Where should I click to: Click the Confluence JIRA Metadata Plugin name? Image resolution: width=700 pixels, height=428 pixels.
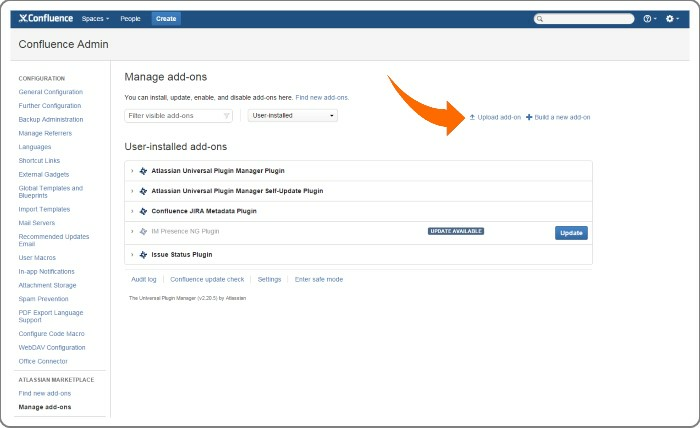point(204,211)
